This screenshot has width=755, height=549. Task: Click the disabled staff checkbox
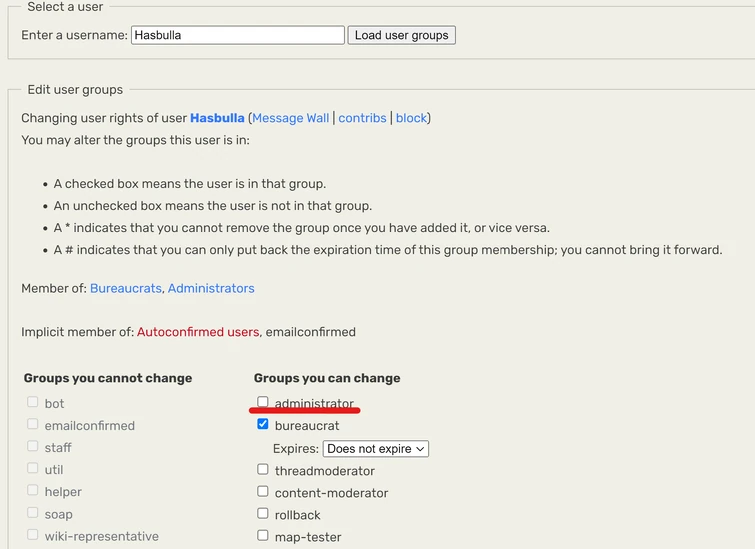pos(33,446)
